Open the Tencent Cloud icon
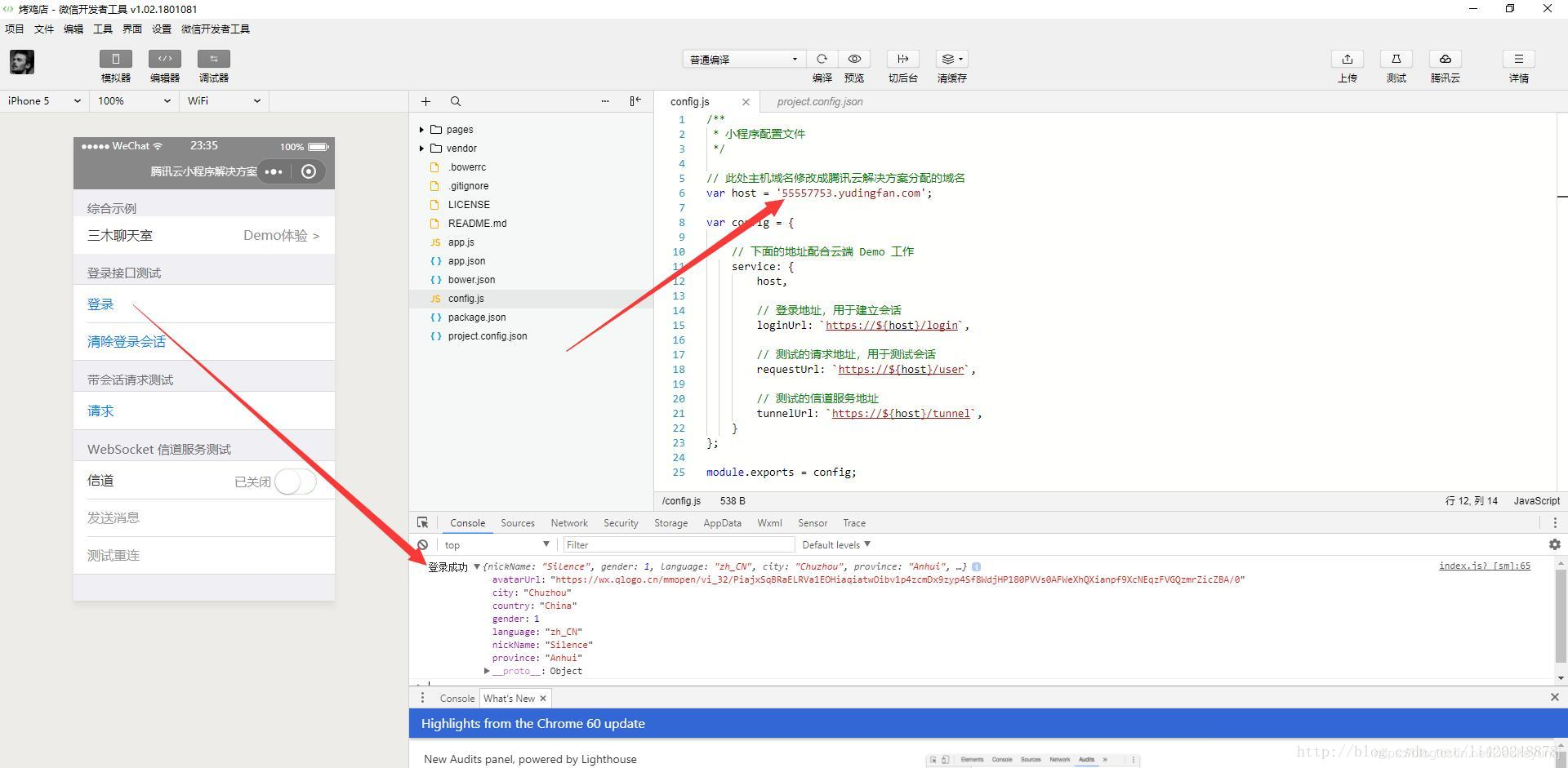The width and height of the screenshot is (1568, 768). [x=1445, y=59]
